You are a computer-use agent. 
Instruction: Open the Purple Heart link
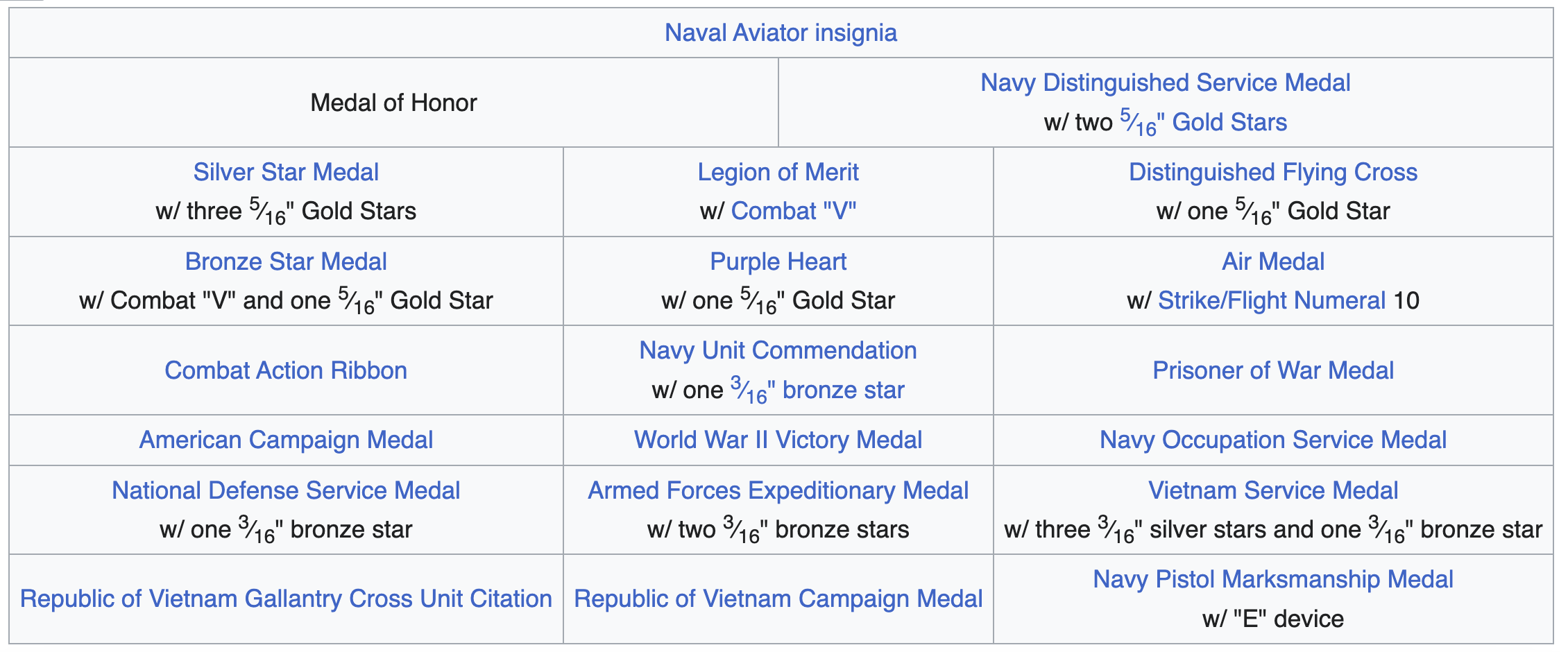(x=778, y=261)
